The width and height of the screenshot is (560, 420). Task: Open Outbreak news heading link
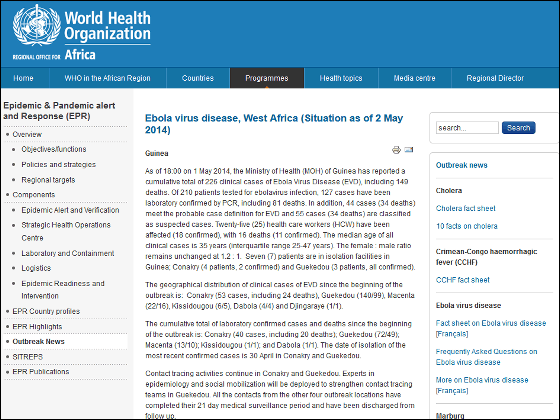(461, 165)
